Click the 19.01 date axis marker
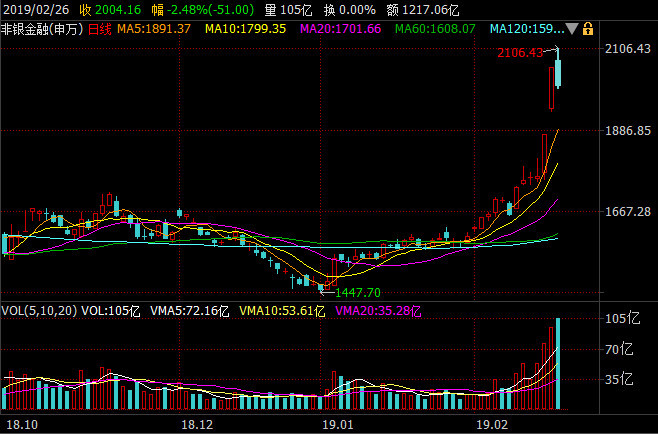 coord(338,424)
